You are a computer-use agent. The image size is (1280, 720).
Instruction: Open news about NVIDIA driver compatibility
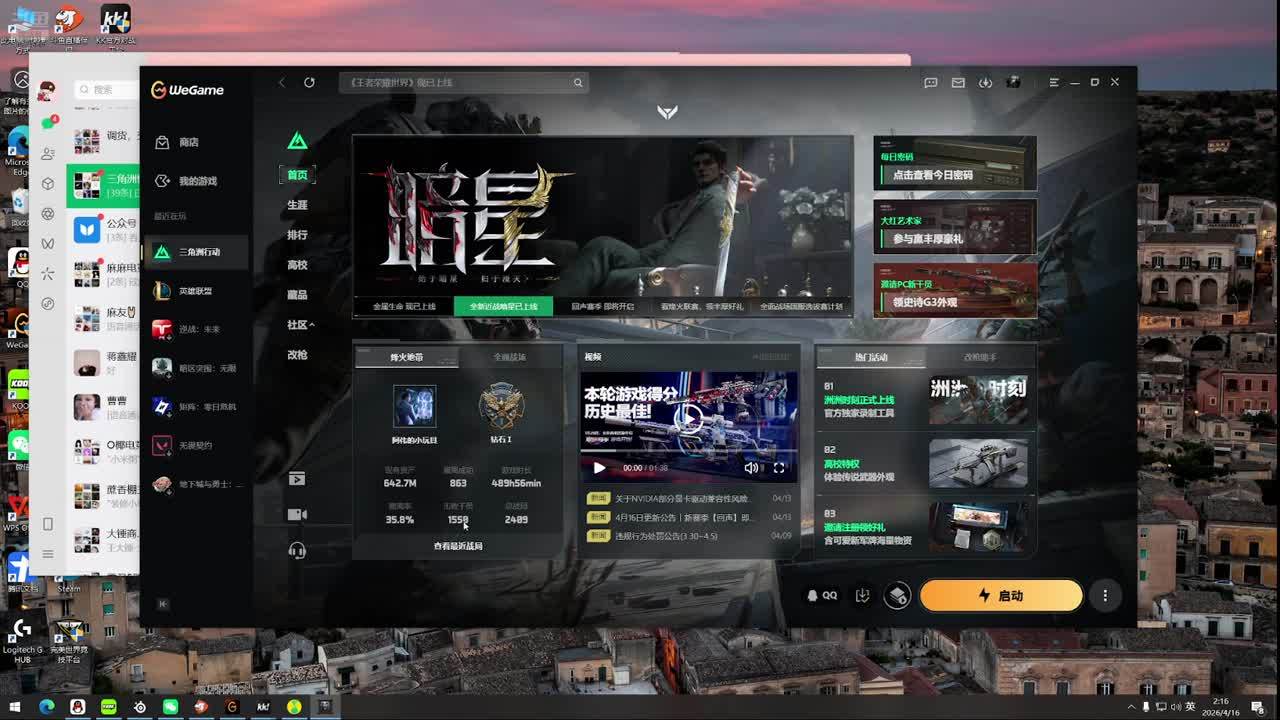[689, 498]
